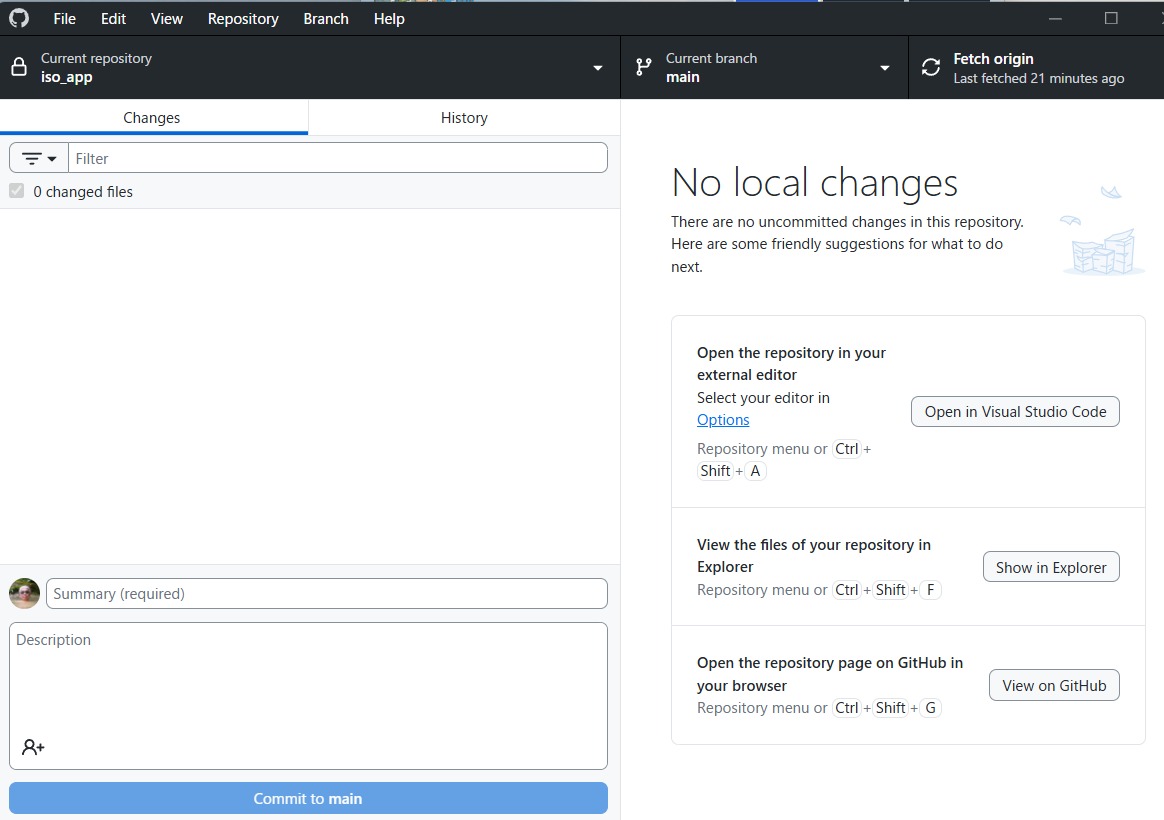Click the user avatar next to Summary

click(25, 593)
